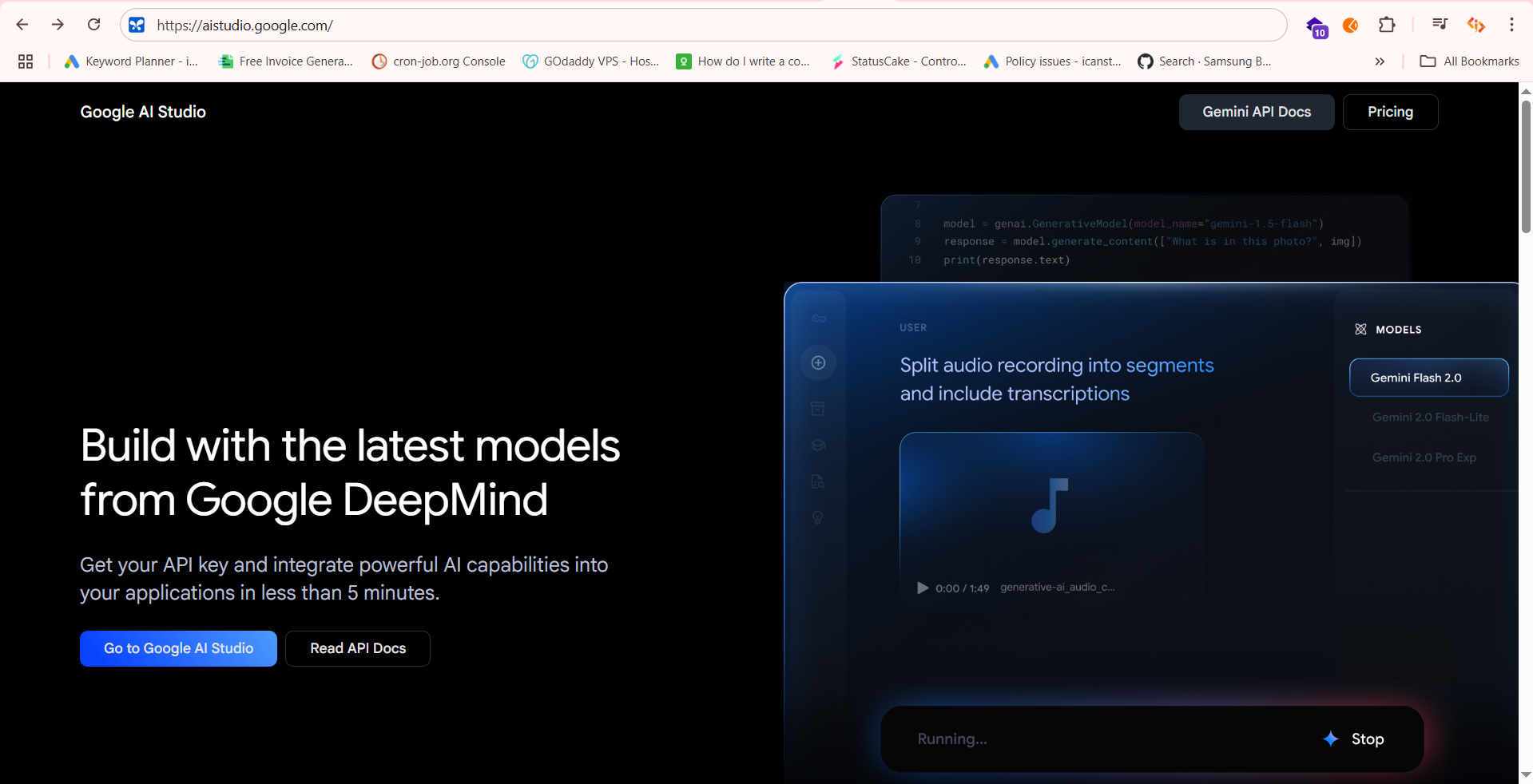Open the Chrome three-dot menu

(x=1511, y=25)
